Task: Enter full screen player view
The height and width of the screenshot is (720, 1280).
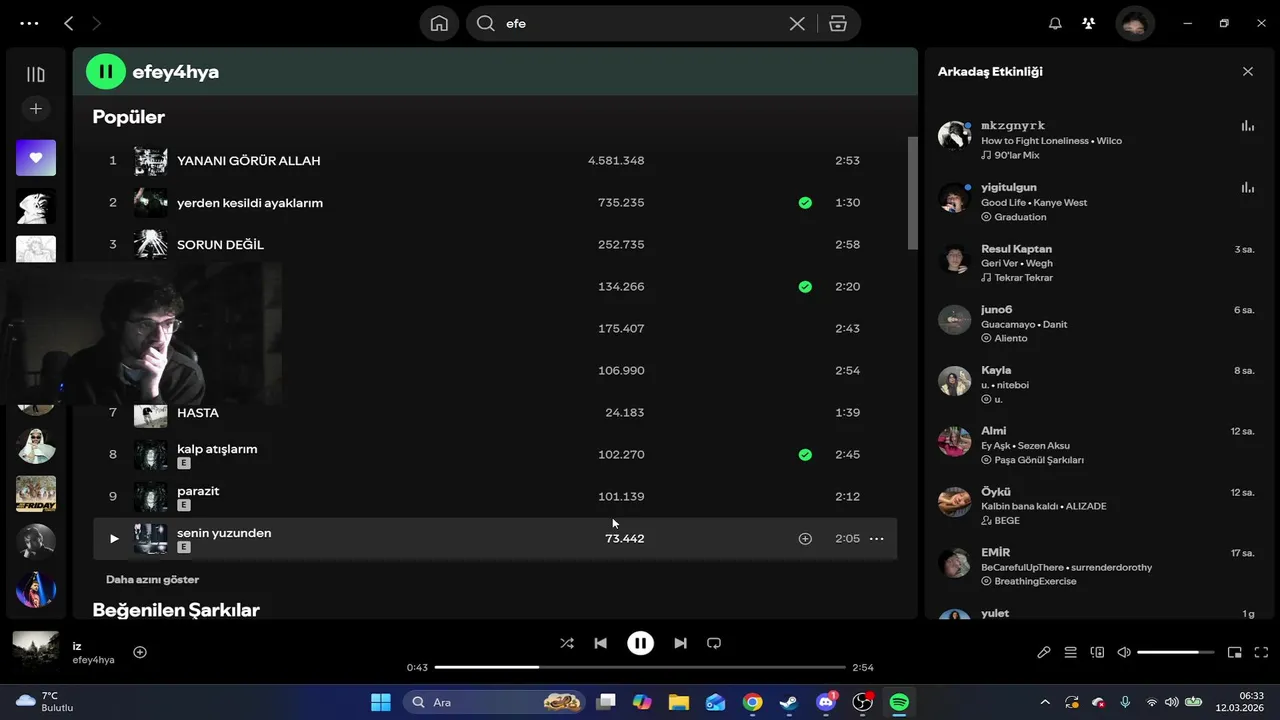Action: 1262,652
